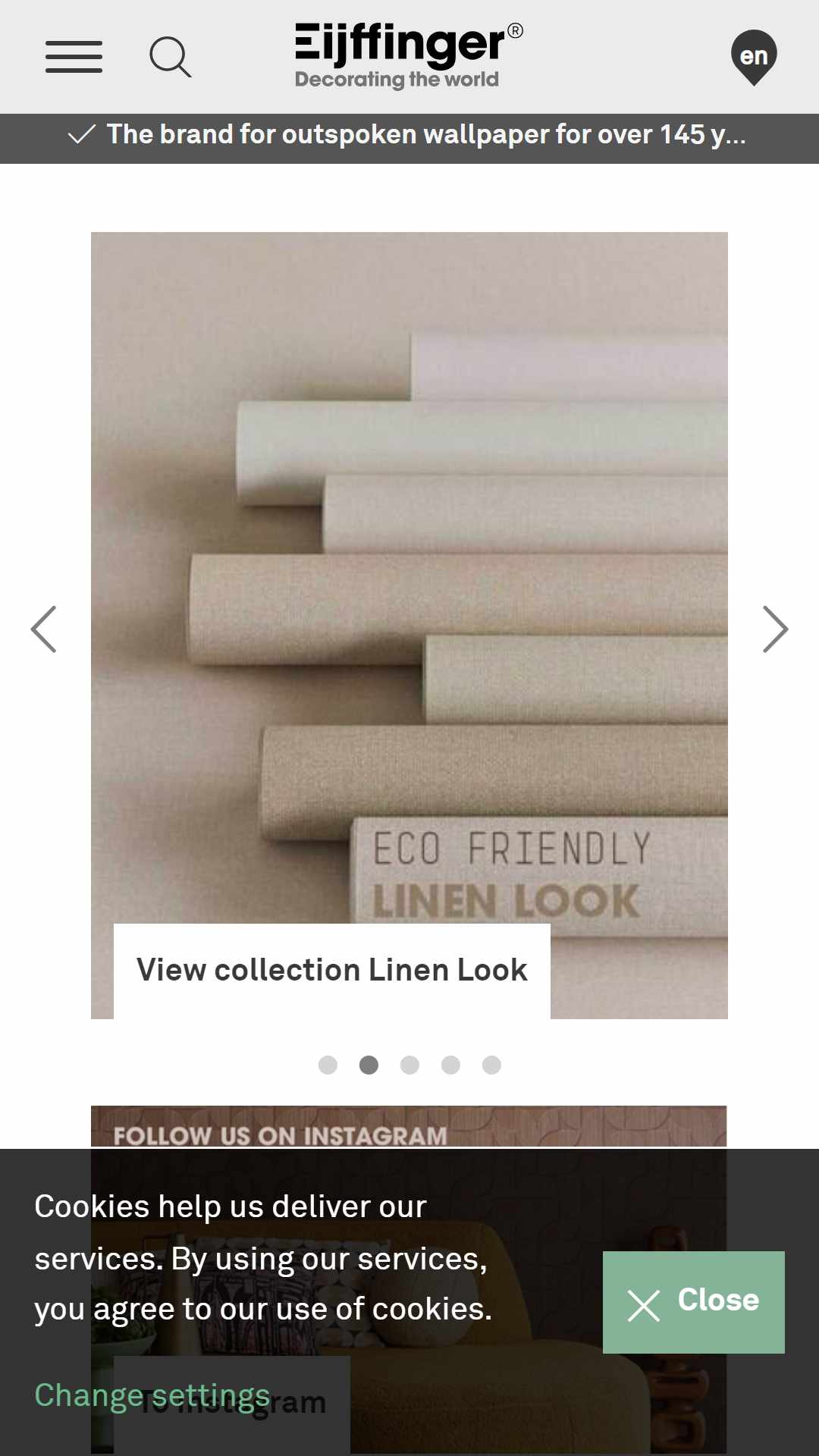Open the search magnifier icon
This screenshot has height=1456, width=819.
coord(171,57)
